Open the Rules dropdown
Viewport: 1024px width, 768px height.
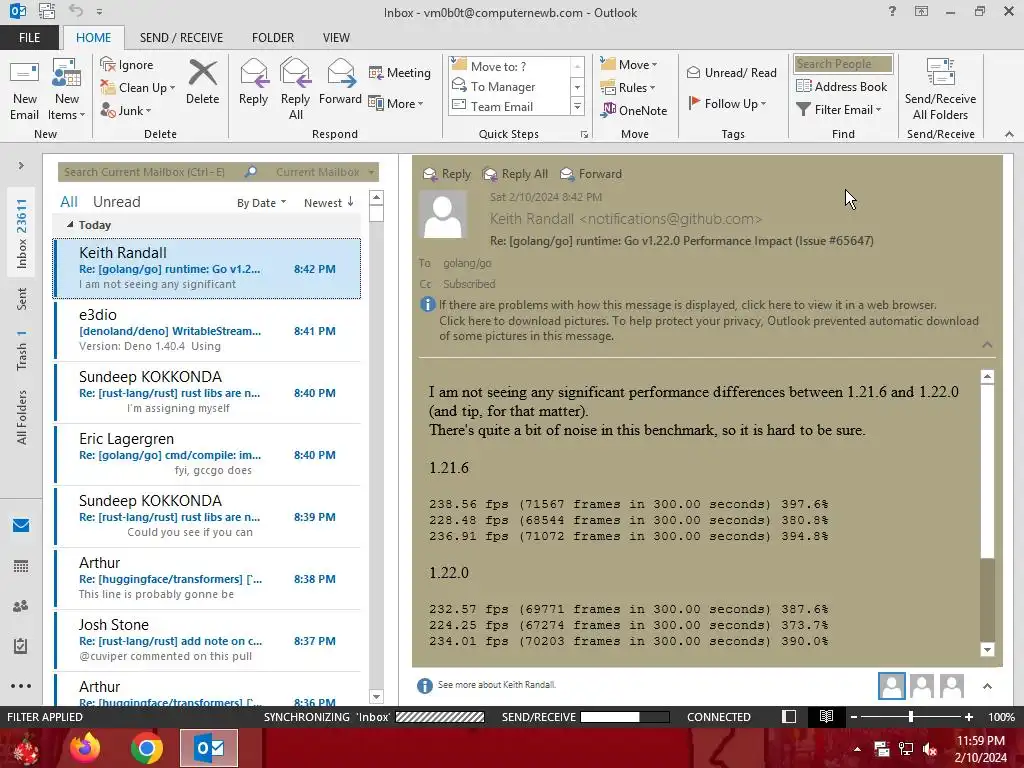(628, 88)
